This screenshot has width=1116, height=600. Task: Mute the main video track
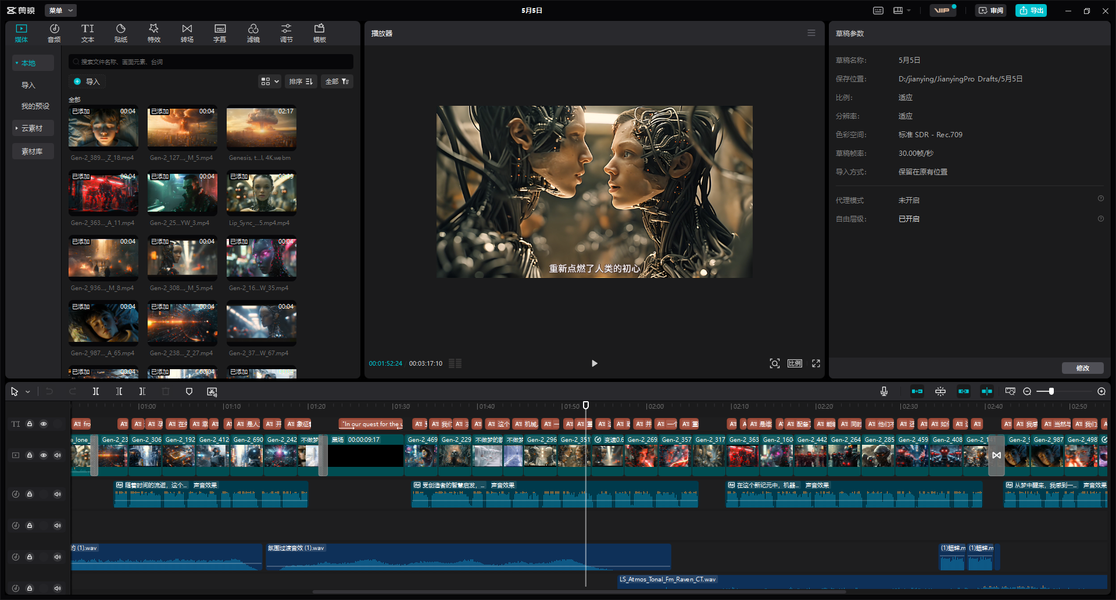coord(58,455)
